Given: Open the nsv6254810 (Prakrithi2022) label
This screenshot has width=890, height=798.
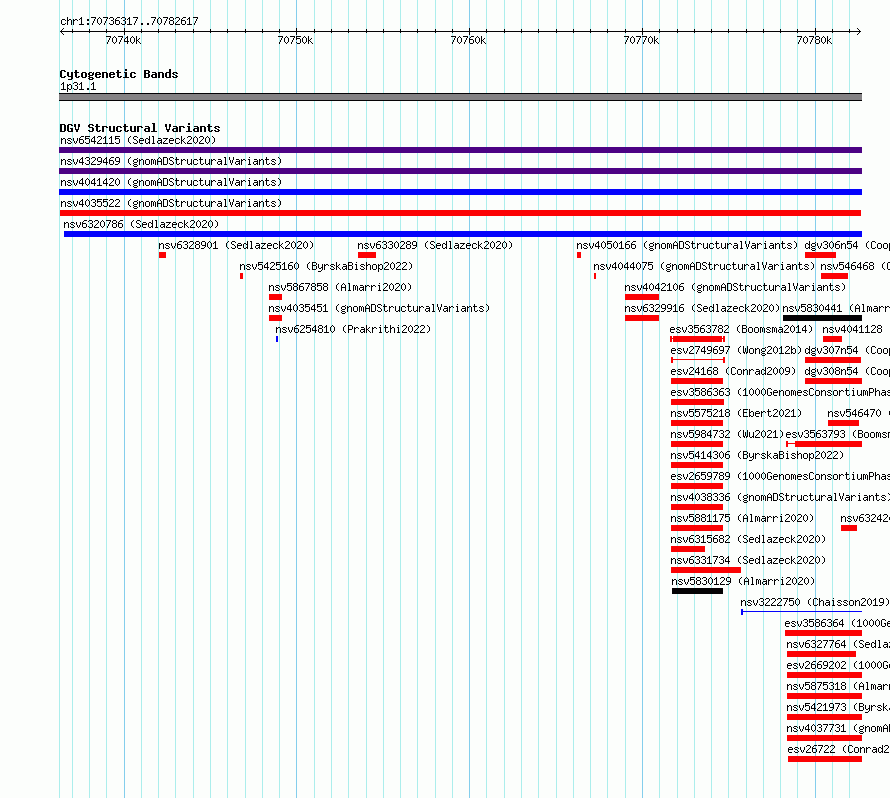Looking at the screenshot, I should (x=353, y=329).
